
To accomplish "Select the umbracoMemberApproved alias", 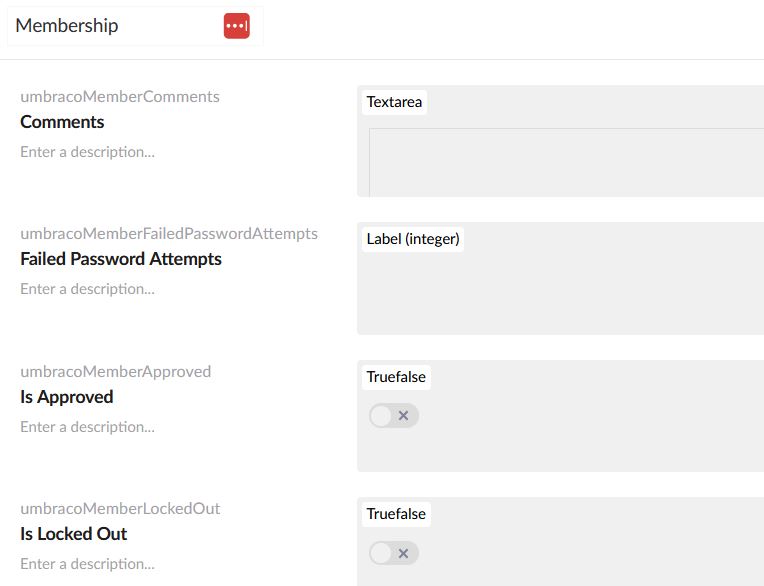I will (116, 372).
